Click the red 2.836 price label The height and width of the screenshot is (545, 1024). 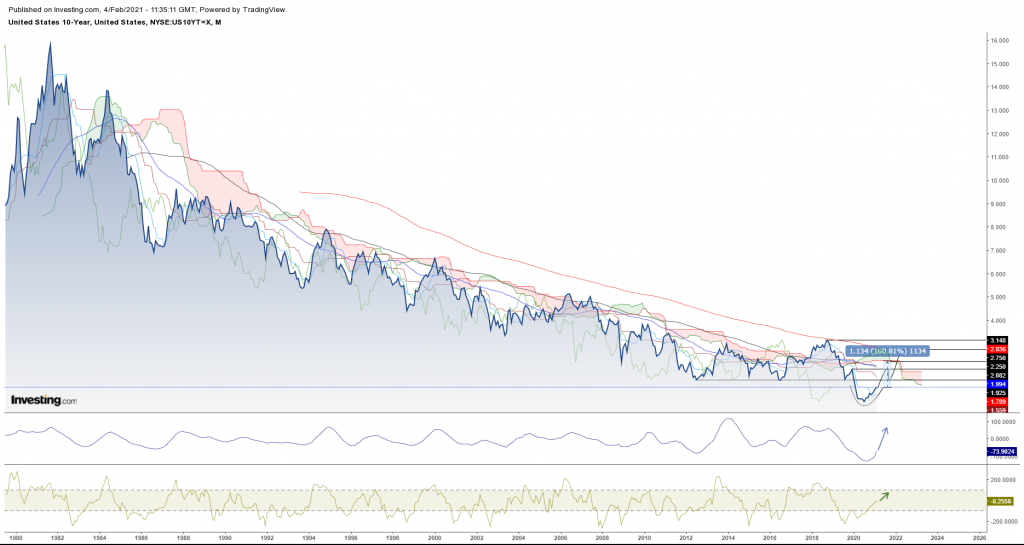[x=998, y=349]
